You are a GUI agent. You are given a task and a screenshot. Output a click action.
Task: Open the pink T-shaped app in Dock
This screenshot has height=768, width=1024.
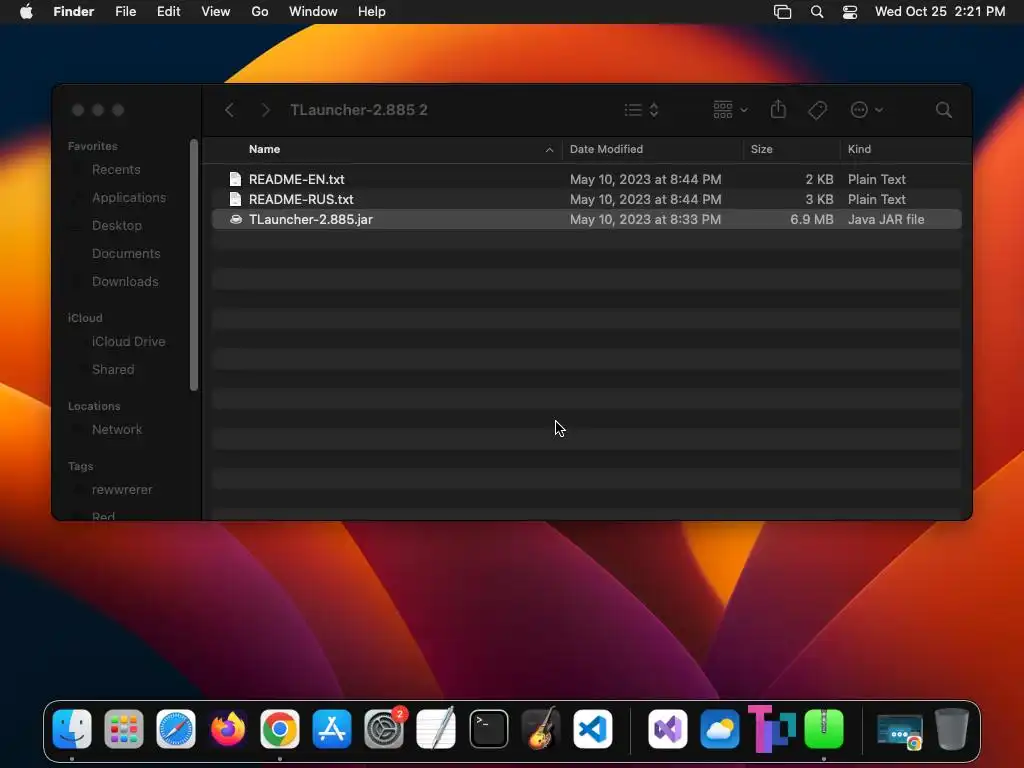coord(771,728)
